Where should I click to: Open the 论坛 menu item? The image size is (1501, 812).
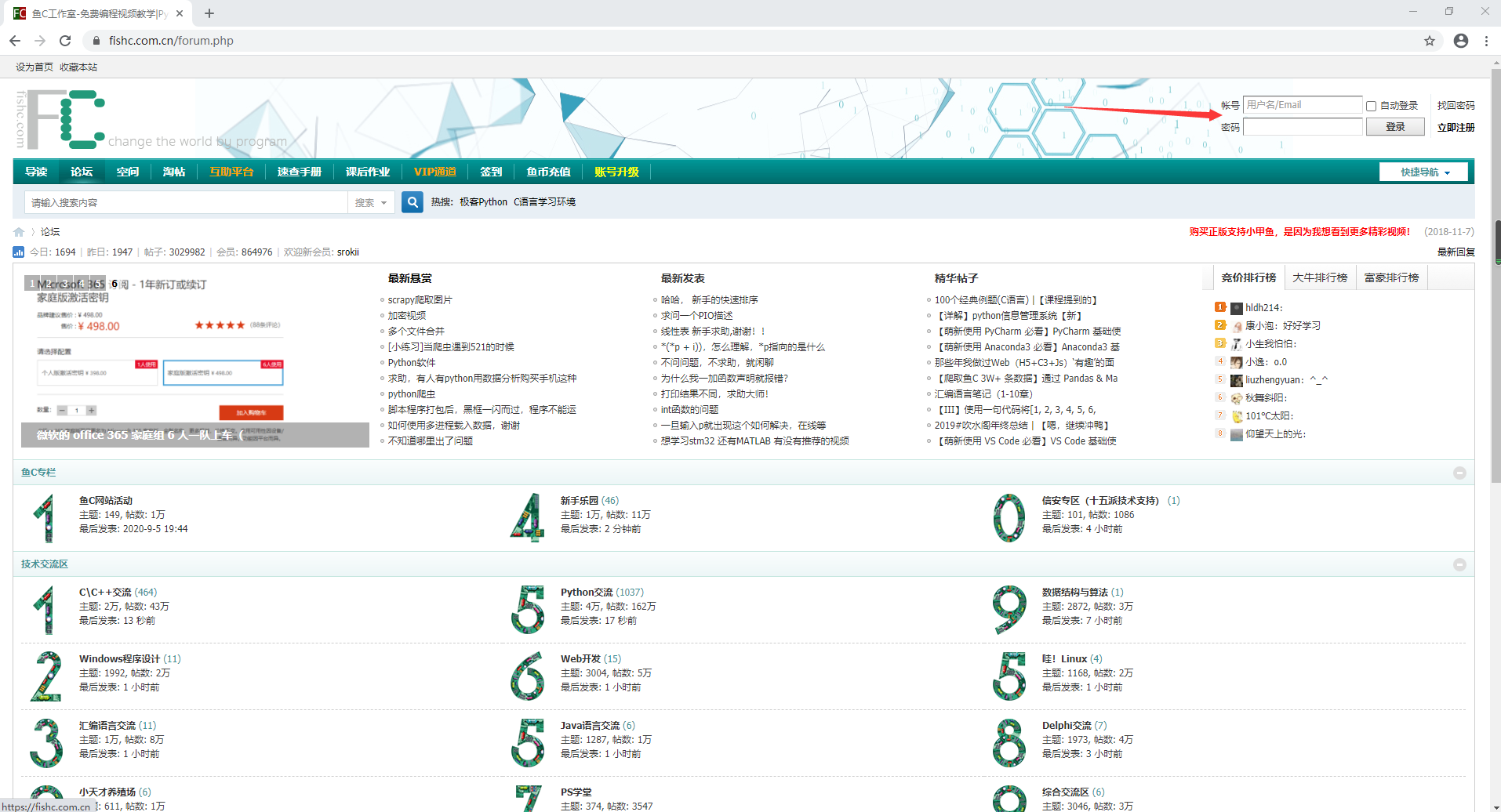tap(82, 172)
